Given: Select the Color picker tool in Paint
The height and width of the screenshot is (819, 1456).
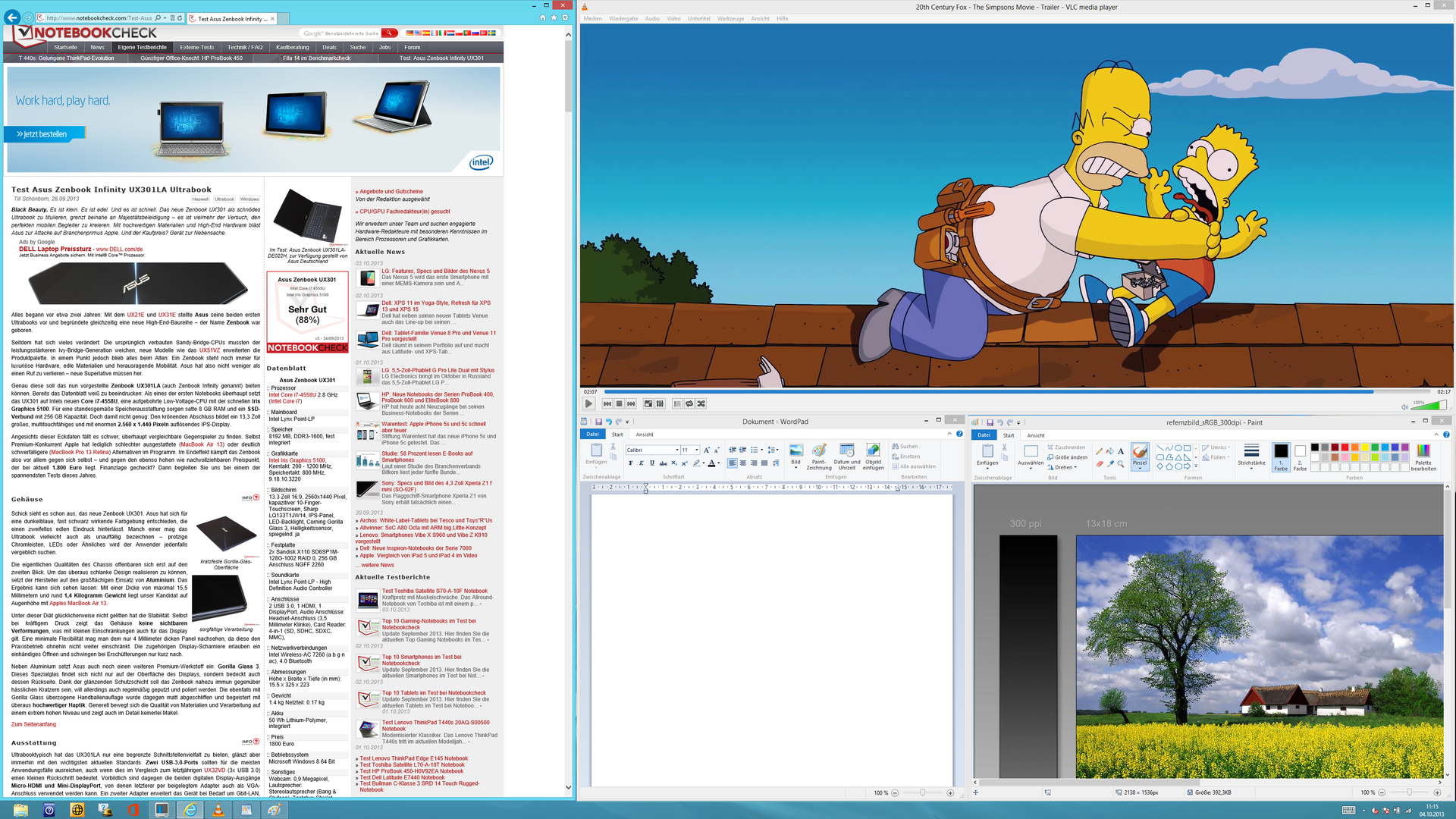Looking at the screenshot, I should click(1110, 464).
